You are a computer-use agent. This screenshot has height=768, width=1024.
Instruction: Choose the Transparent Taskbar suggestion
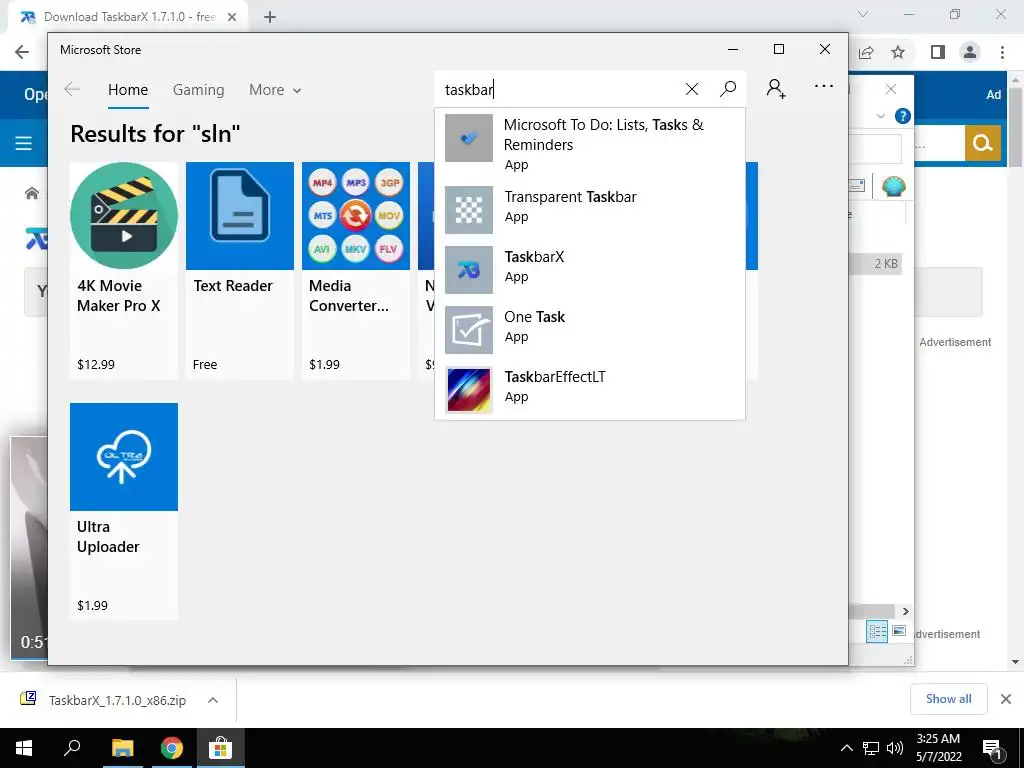coord(590,209)
